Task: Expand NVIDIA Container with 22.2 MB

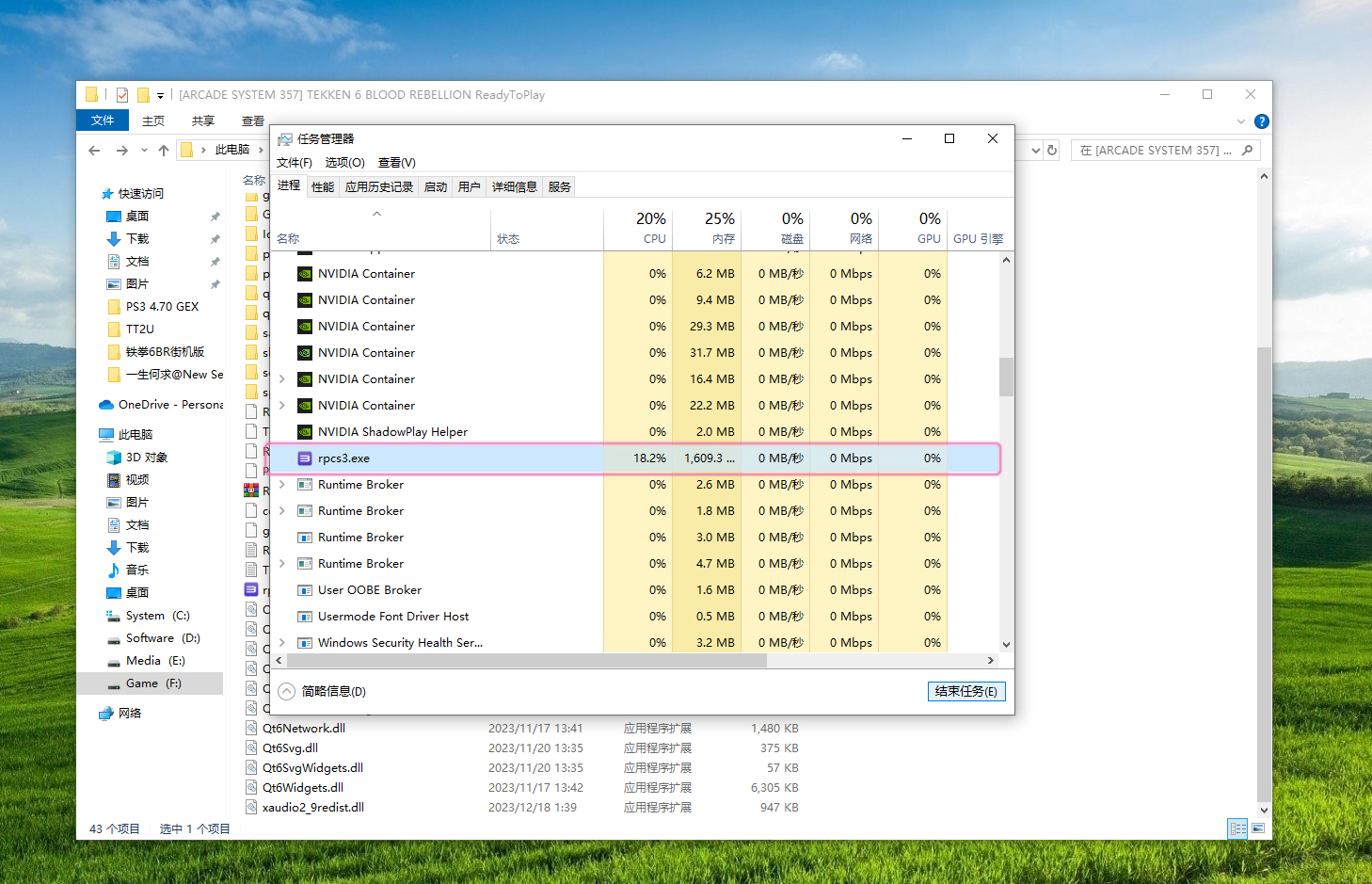Action: (281, 406)
